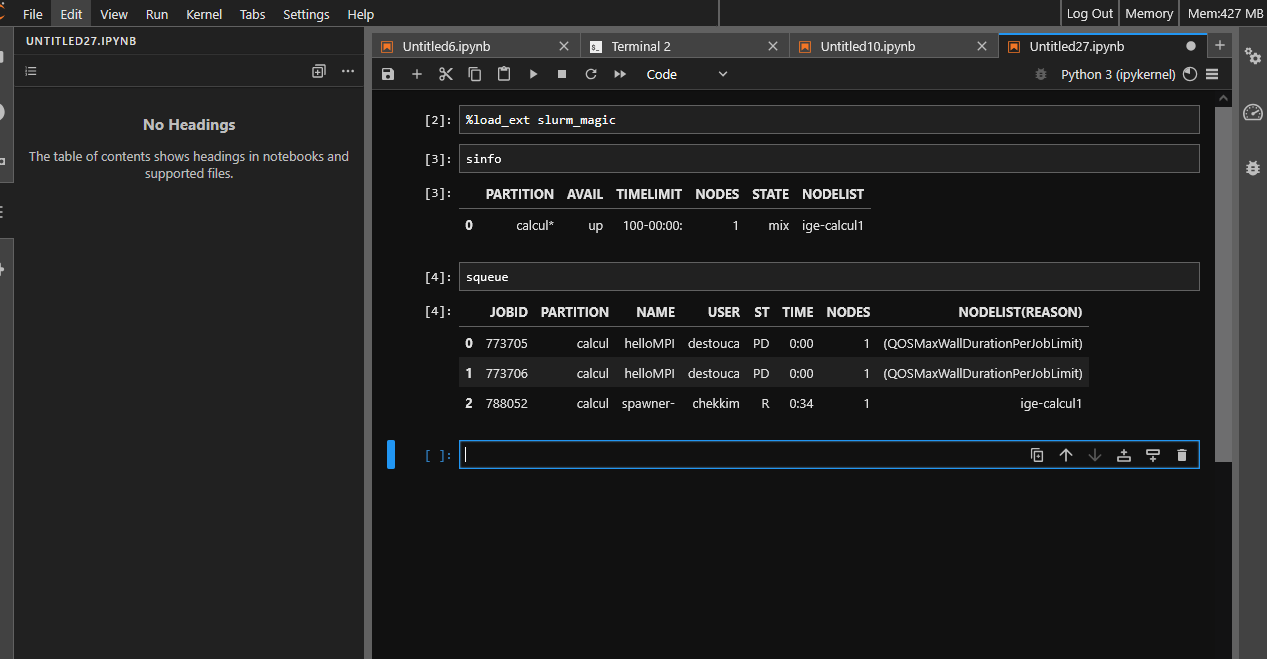Move the active cell up

click(x=1066, y=455)
